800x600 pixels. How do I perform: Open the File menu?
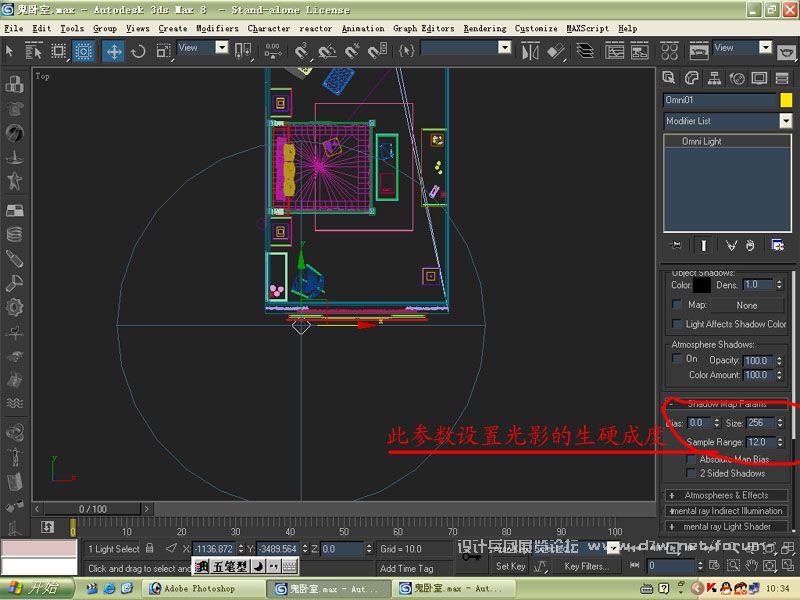click(13, 29)
